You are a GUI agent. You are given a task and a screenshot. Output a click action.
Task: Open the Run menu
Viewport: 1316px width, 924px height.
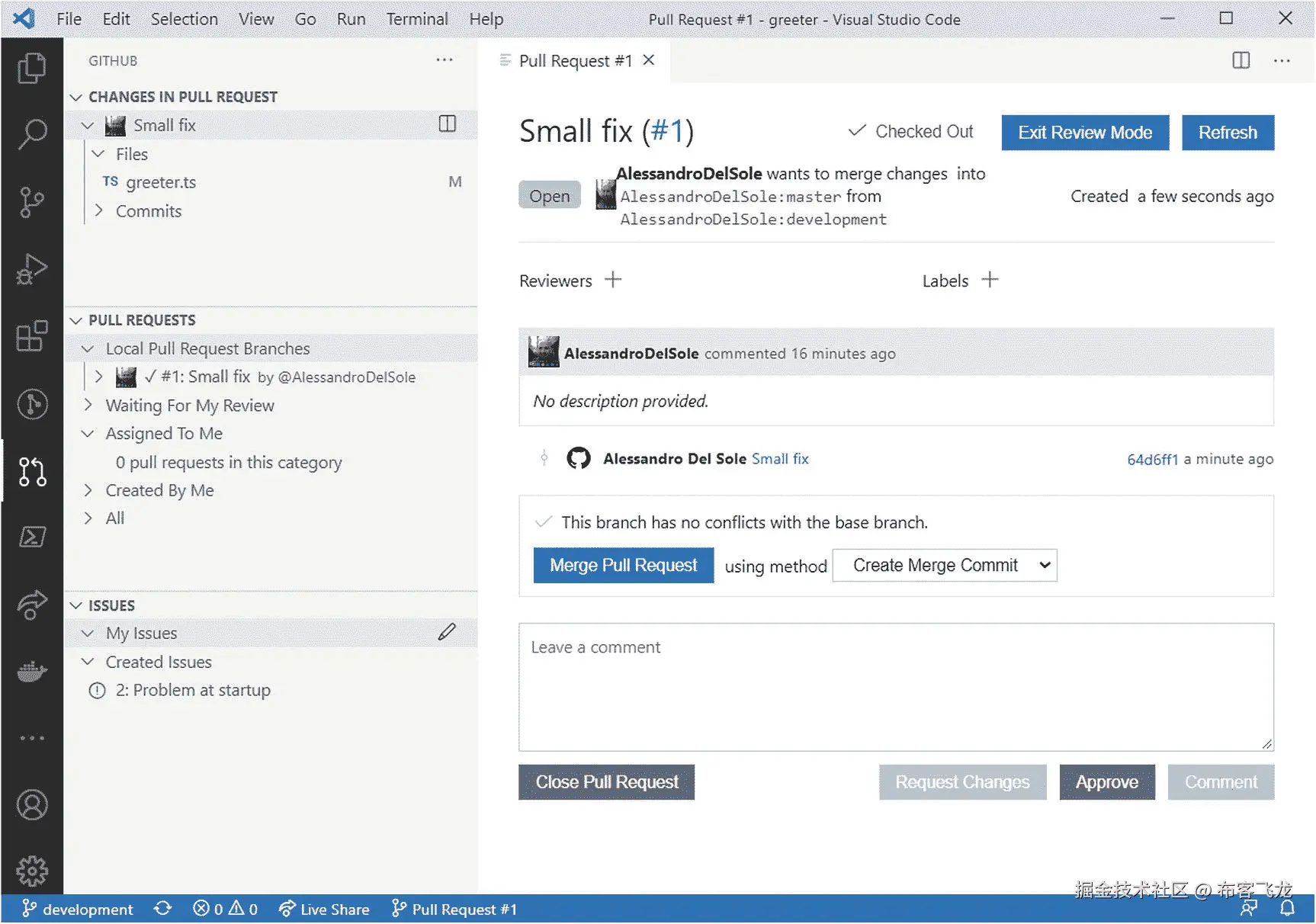[351, 19]
